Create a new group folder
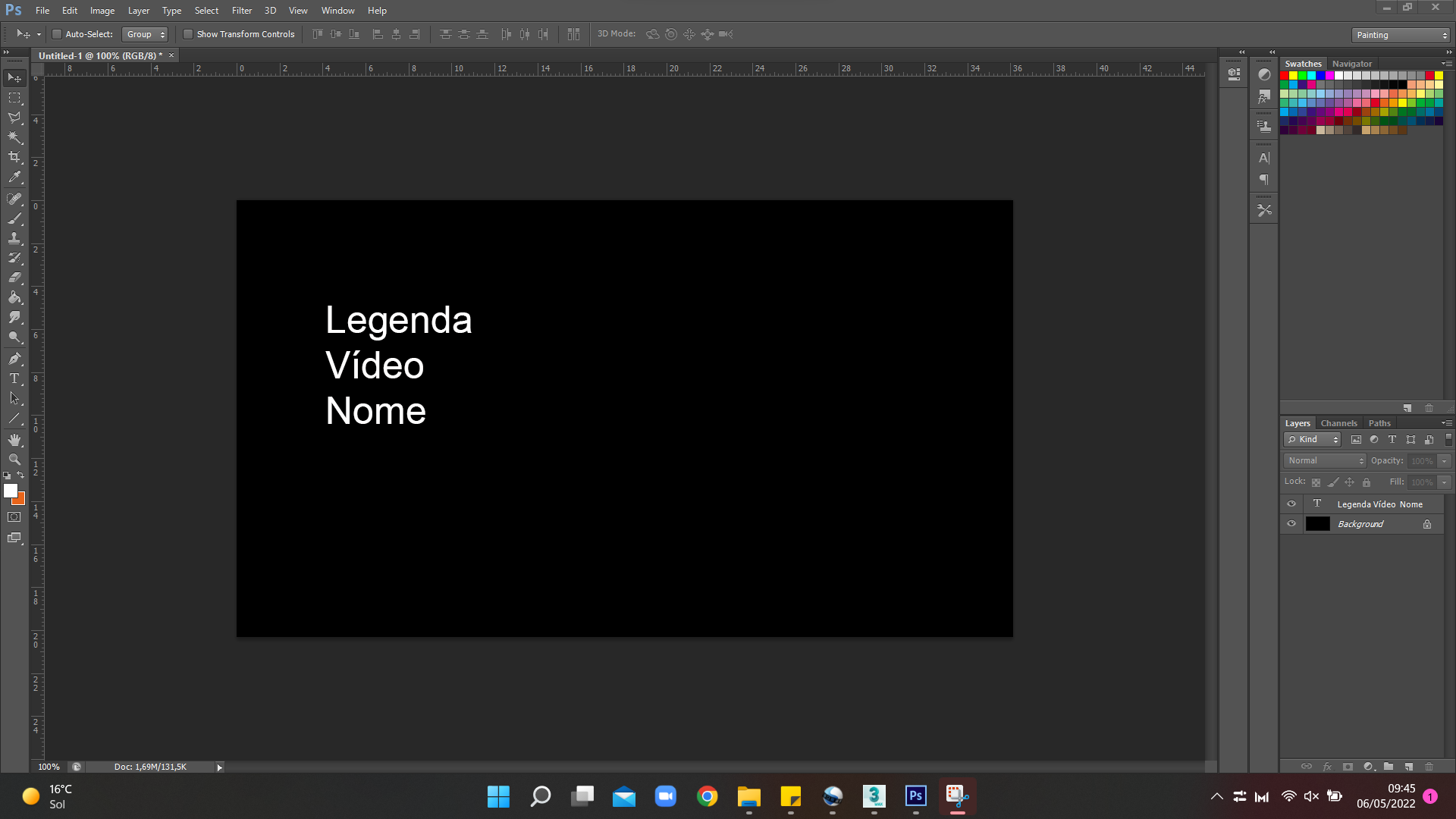Viewport: 1456px width, 819px height. tap(1388, 767)
